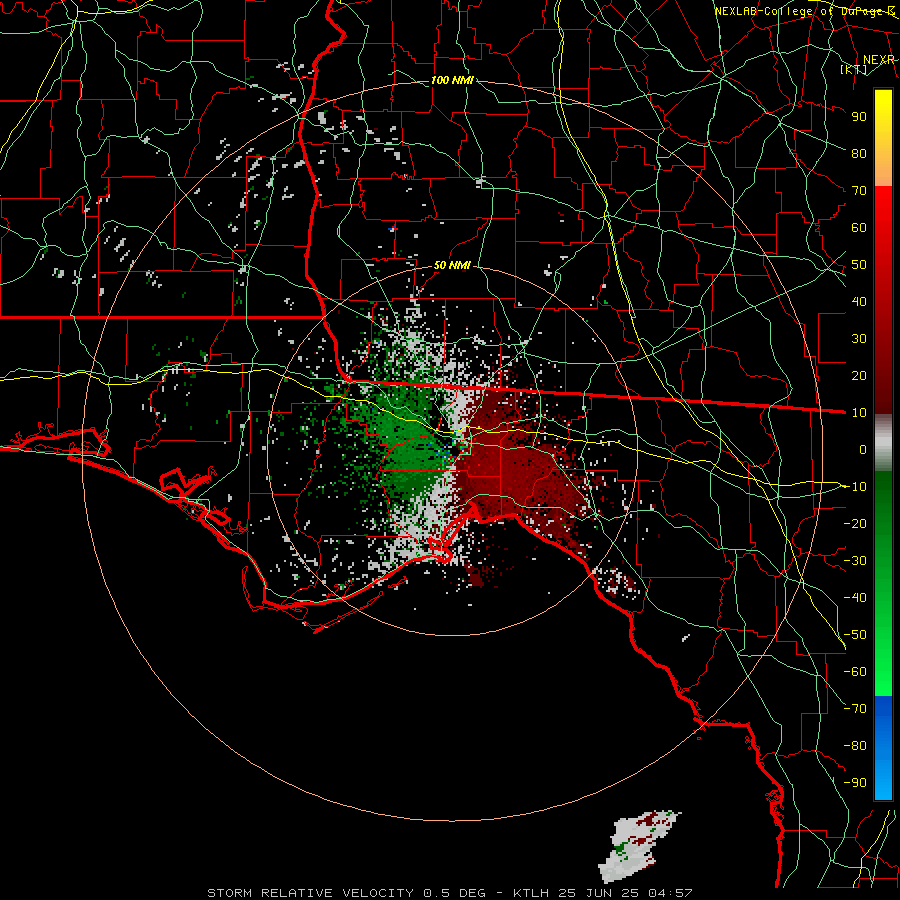Viewport: 900px width, 900px height.
Task: Select the "60" value on velocity scale
Action: [x=859, y=228]
